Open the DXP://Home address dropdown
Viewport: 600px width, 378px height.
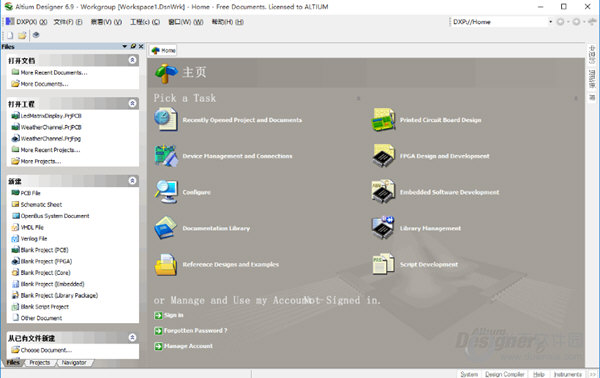[550, 22]
